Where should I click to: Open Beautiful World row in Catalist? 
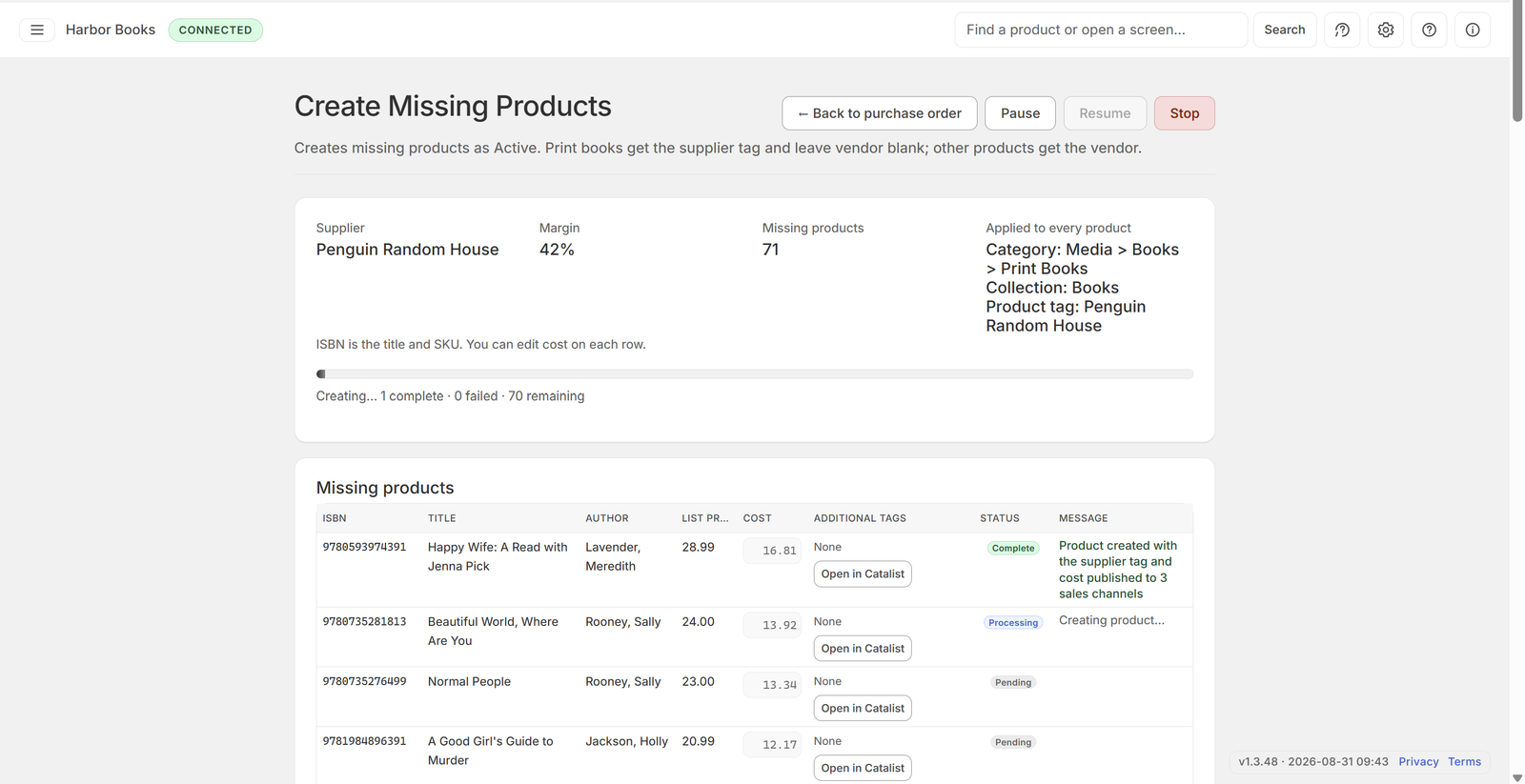point(863,649)
